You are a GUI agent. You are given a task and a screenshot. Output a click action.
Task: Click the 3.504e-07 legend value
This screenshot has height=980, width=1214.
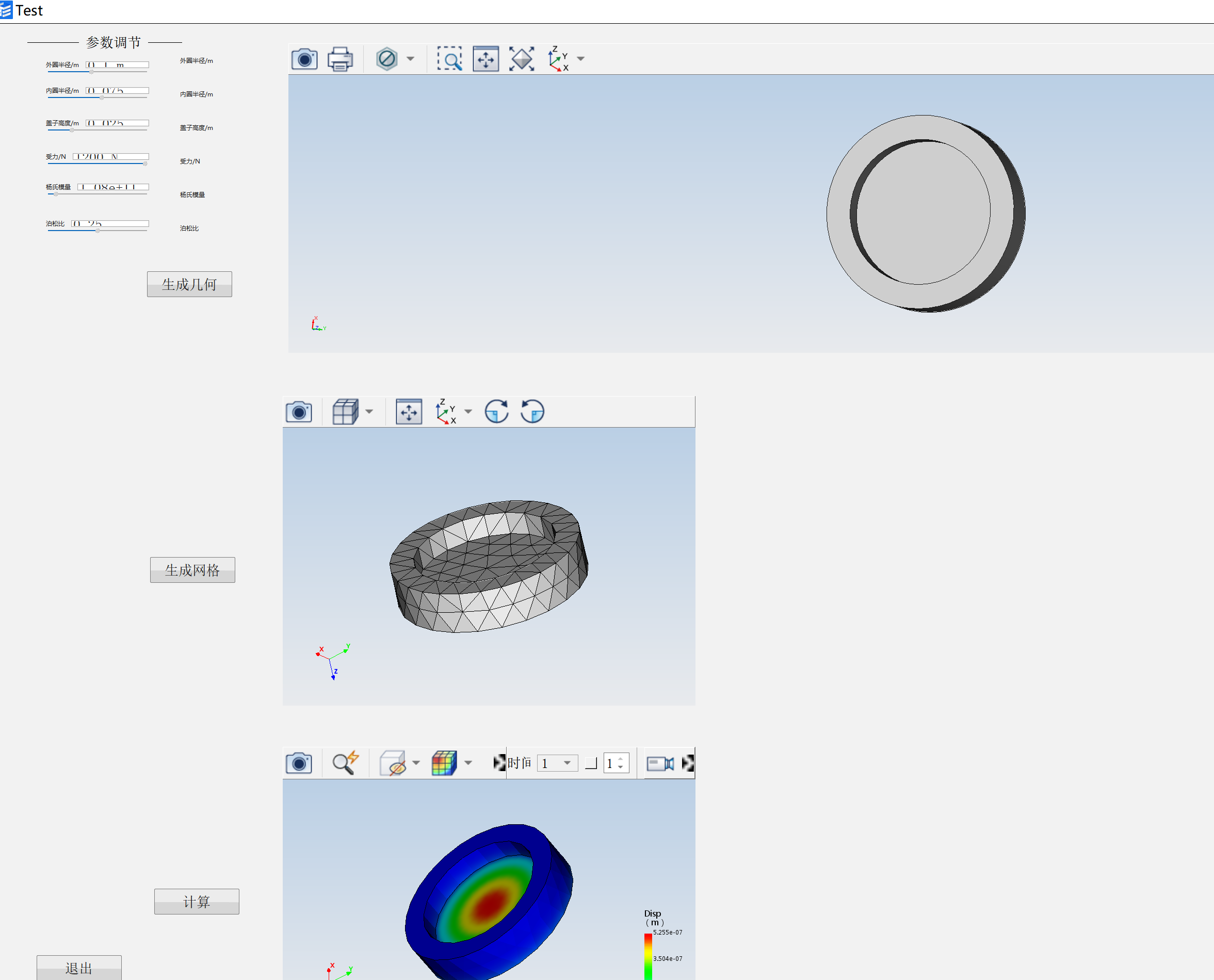(668, 958)
